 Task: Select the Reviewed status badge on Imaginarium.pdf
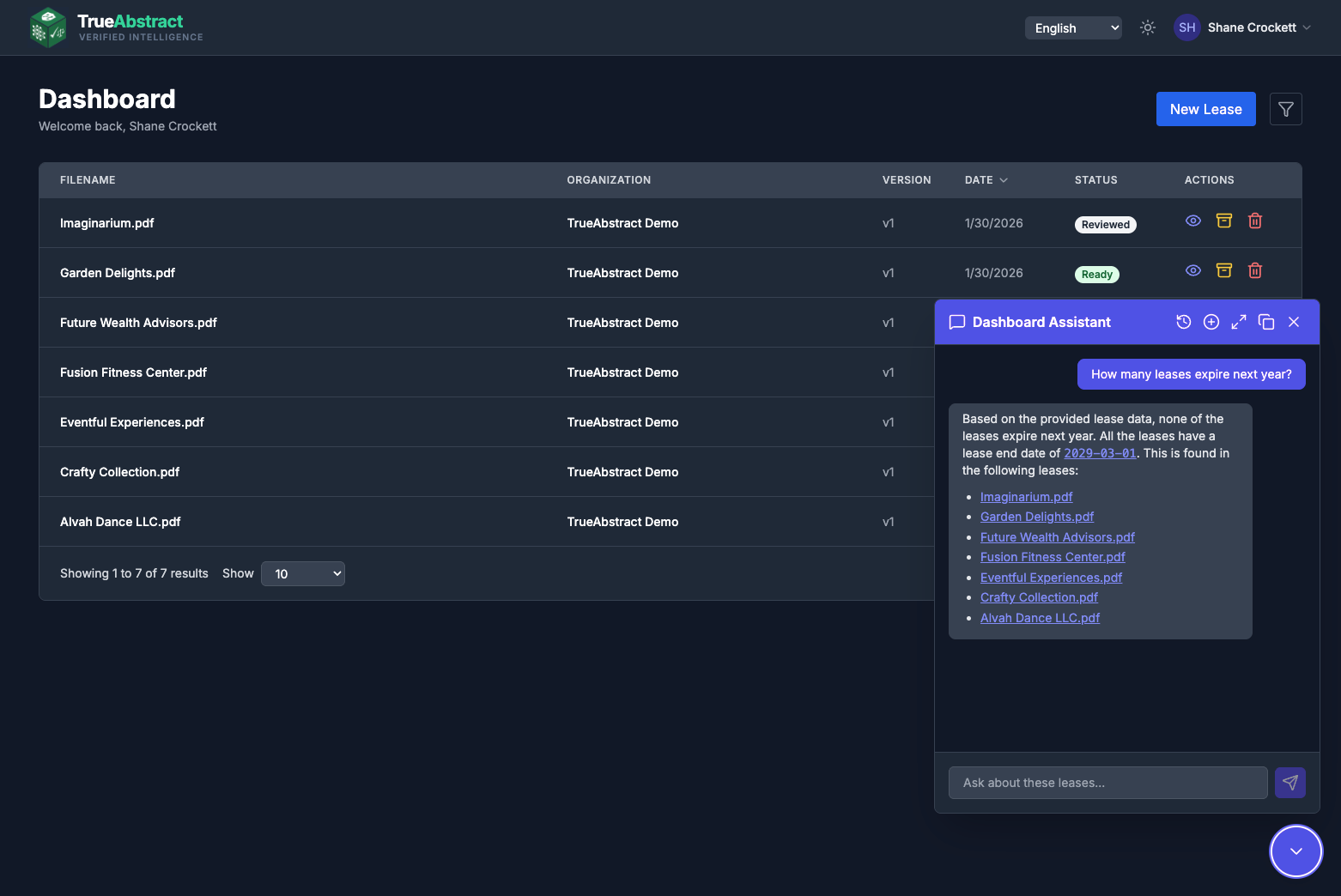pyautogui.click(x=1105, y=224)
